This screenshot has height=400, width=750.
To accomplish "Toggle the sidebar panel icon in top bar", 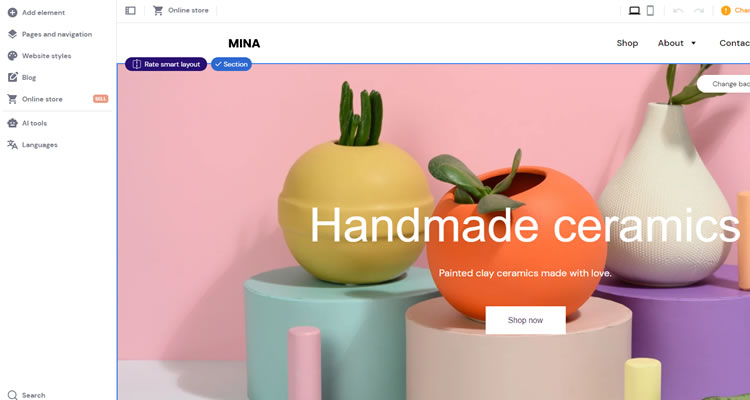I will click(x=130, y=11).
